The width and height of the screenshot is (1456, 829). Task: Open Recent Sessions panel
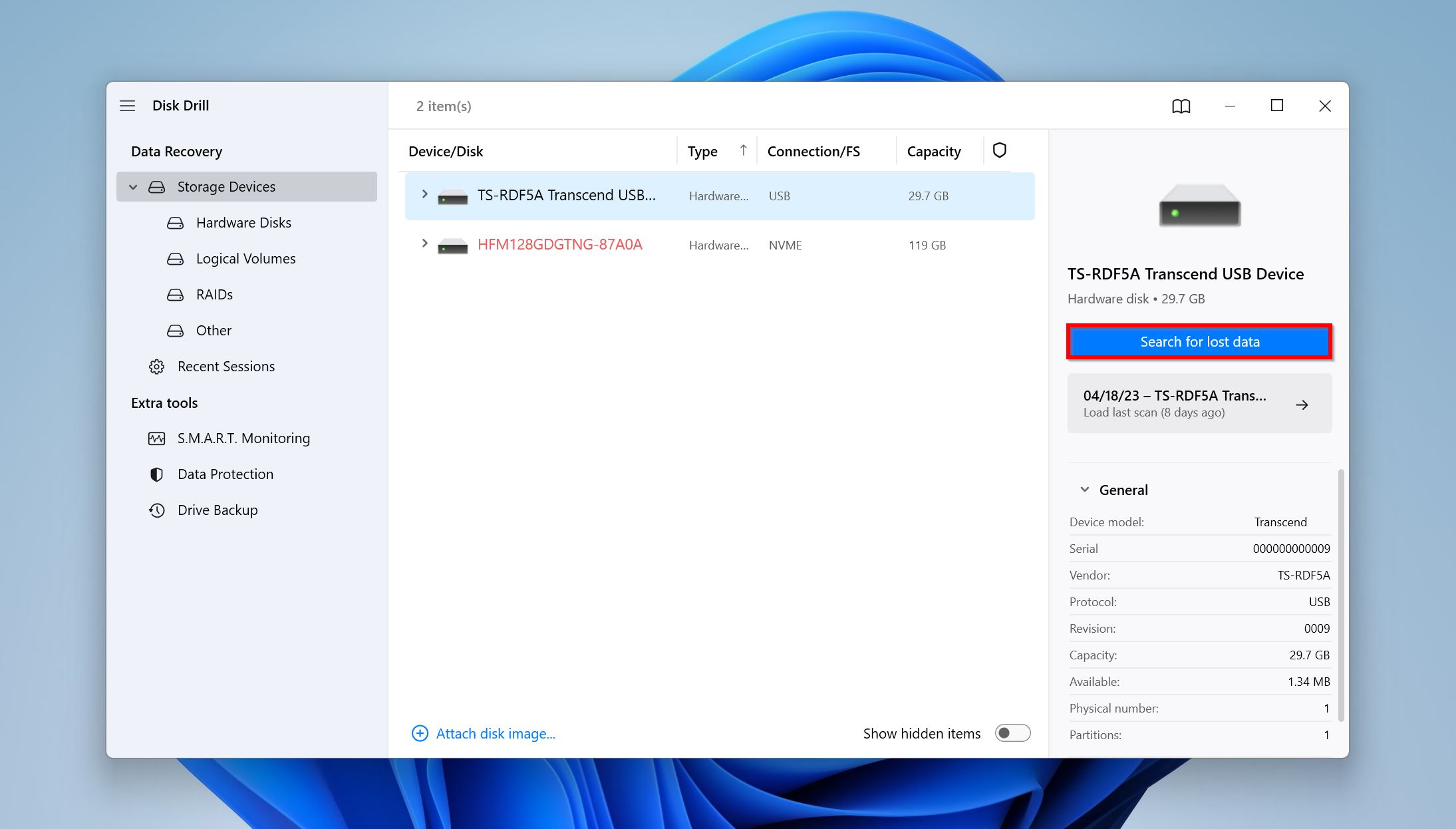[225, 365]
